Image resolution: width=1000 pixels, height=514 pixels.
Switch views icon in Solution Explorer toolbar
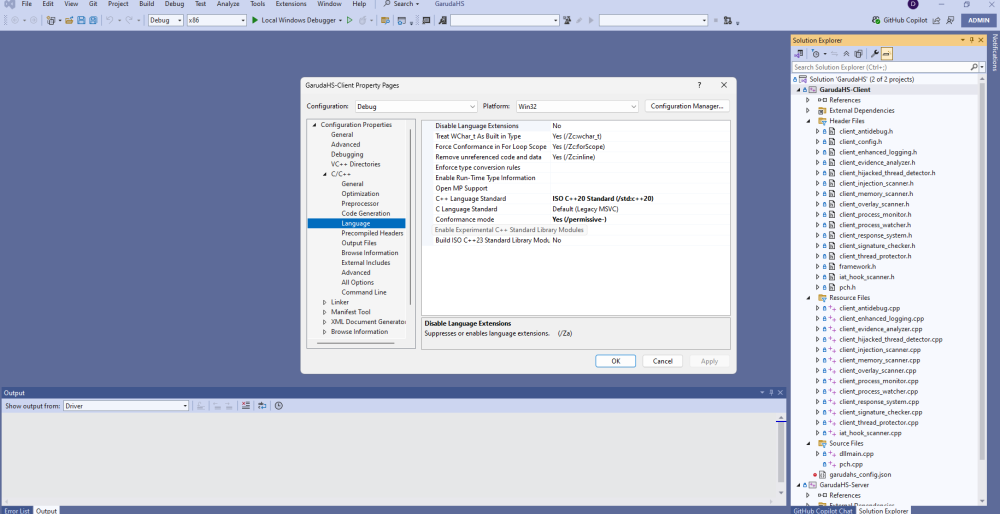pos(798,54)
